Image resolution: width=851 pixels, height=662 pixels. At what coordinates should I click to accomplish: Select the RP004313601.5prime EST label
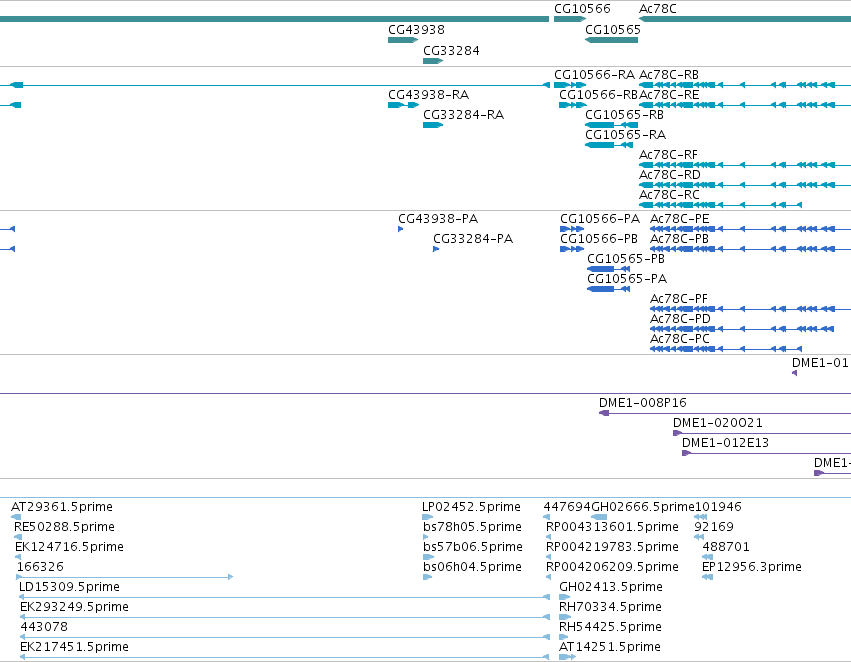point(612,527)
